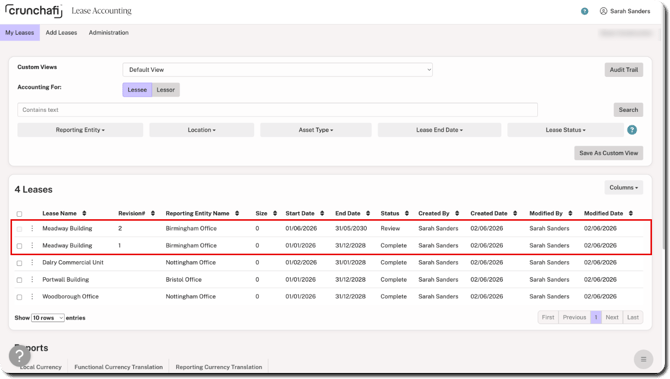Expand the Location filter
The height and width of the screenshot is (379, 670).
pos(202,130)
